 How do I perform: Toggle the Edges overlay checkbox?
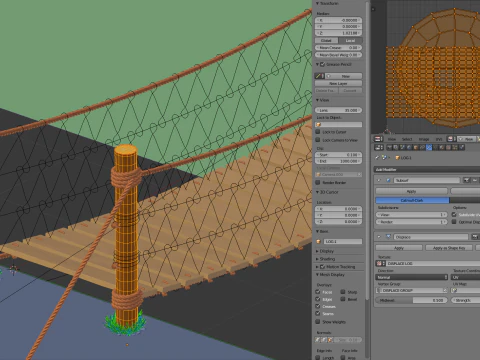[318, 299]
